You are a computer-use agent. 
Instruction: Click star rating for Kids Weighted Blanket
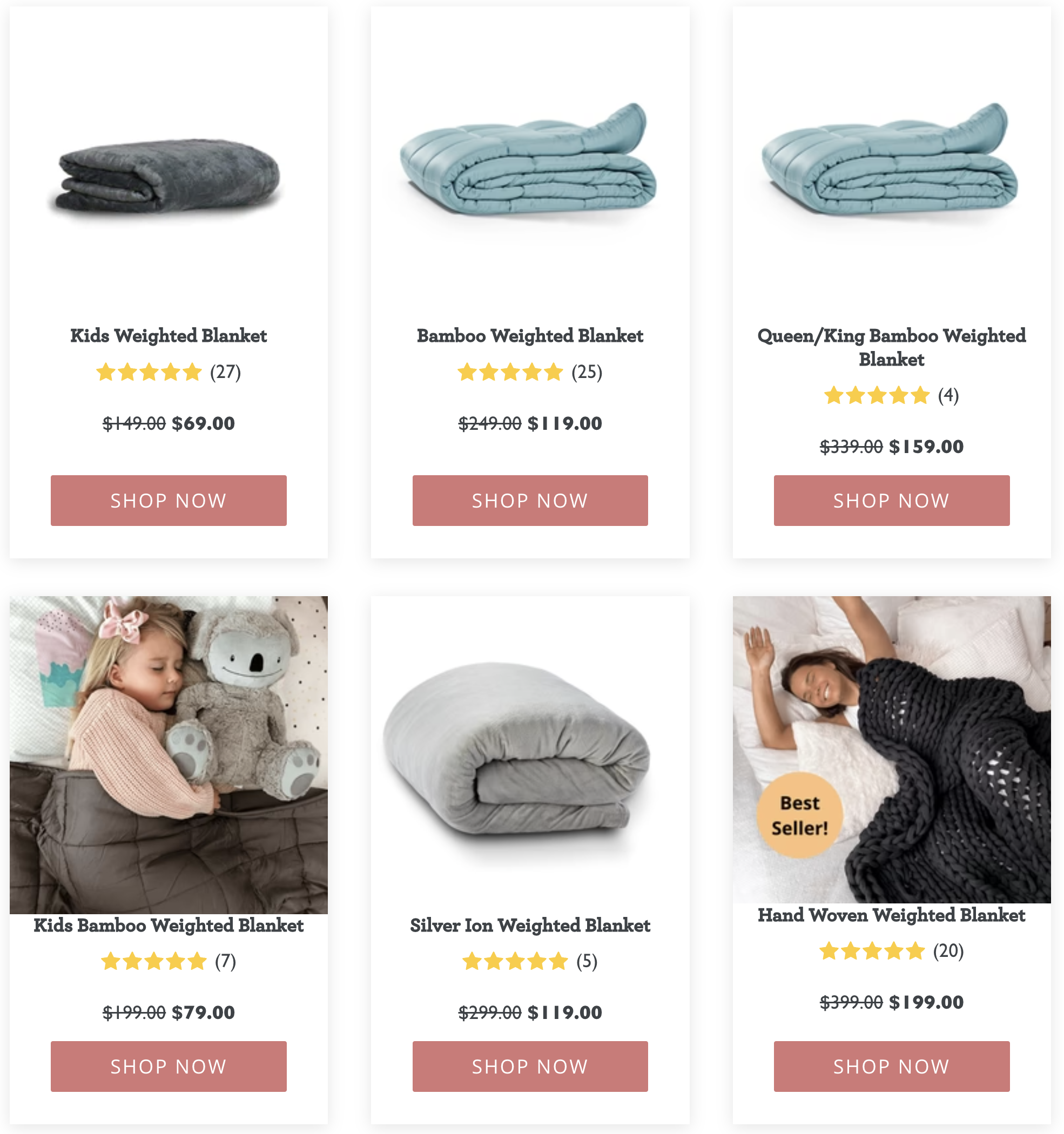pos(149,372)
